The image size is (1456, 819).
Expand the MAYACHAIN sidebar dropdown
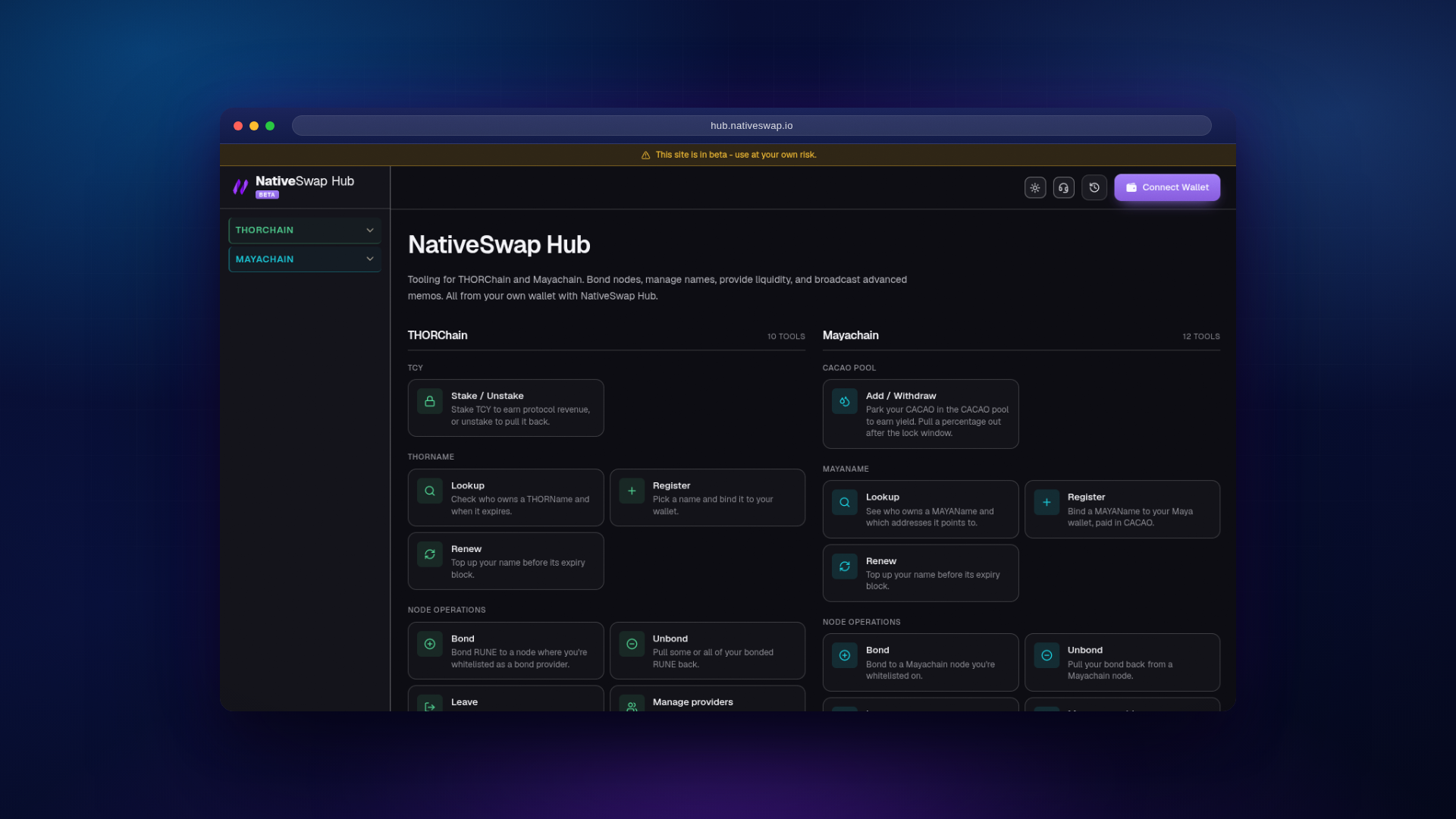coord(305,259)
